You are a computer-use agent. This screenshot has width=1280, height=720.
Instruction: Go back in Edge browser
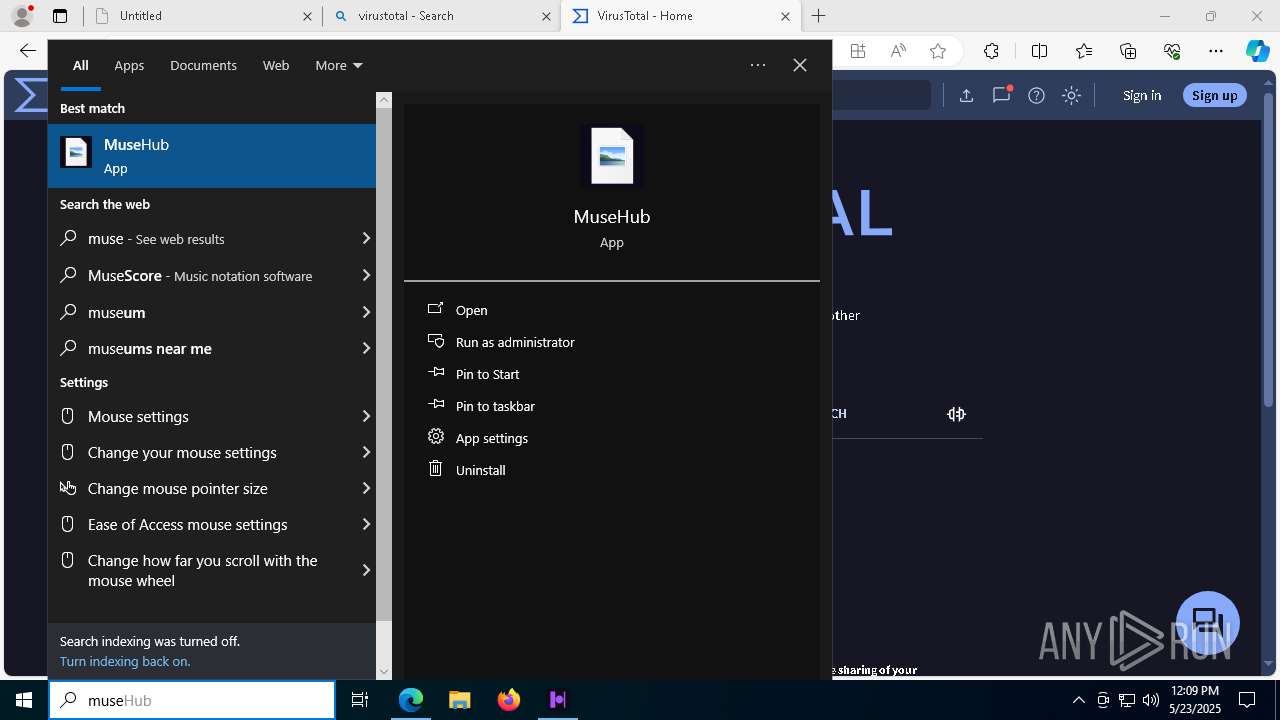[27, 51]
